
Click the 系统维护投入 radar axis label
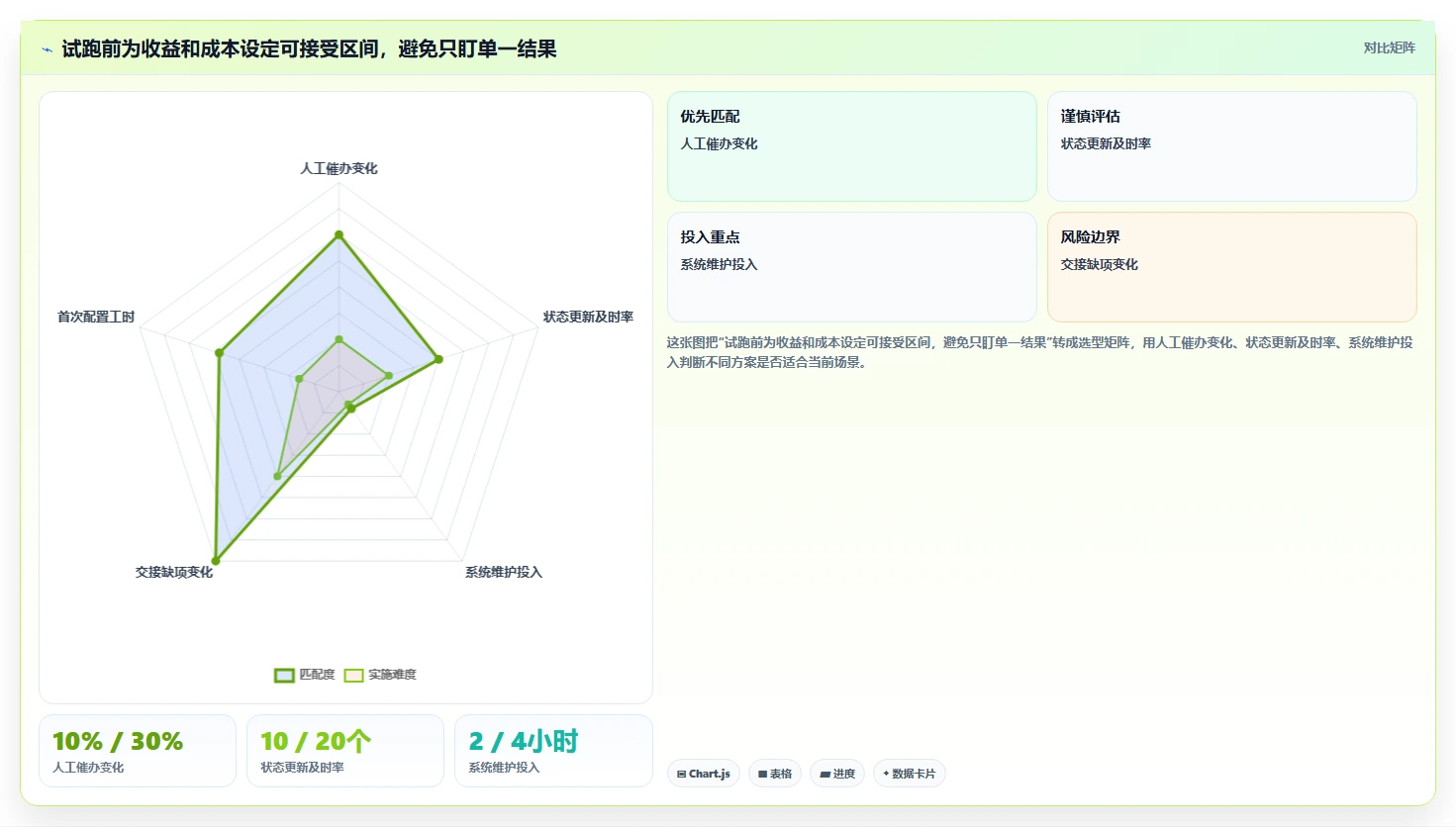tap(504, 572)
